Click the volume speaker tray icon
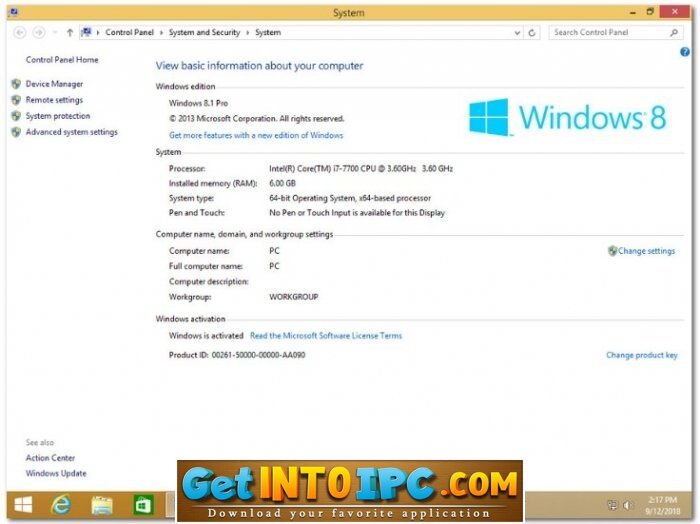Screen dimensions: 700x524 pyautogui.click(x=628, y=505)
